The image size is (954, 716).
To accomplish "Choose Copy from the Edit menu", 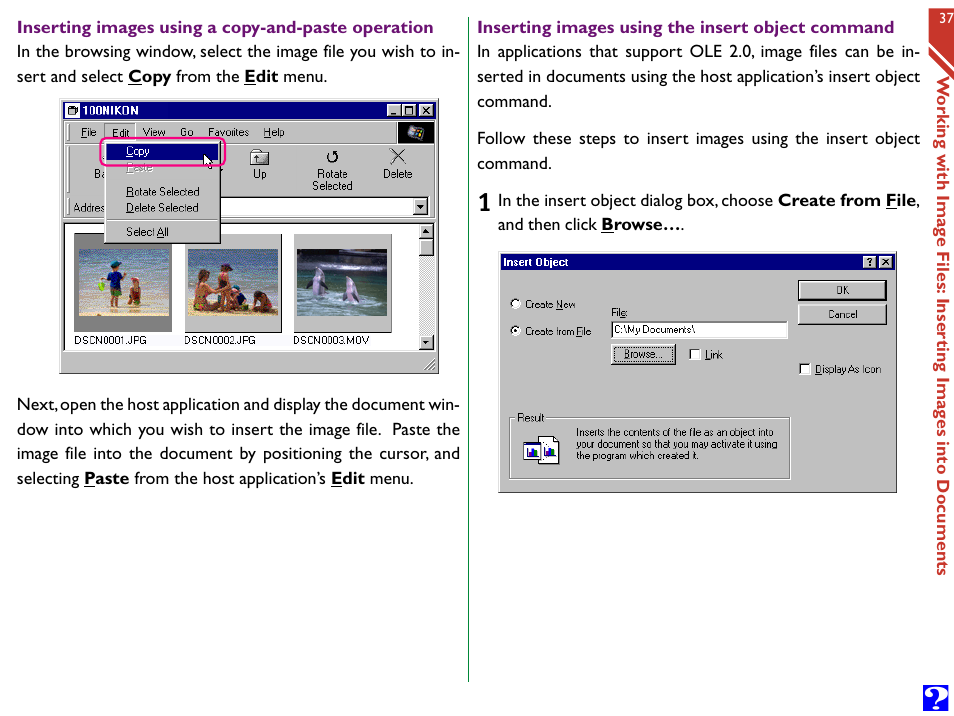I will point(162,151).
